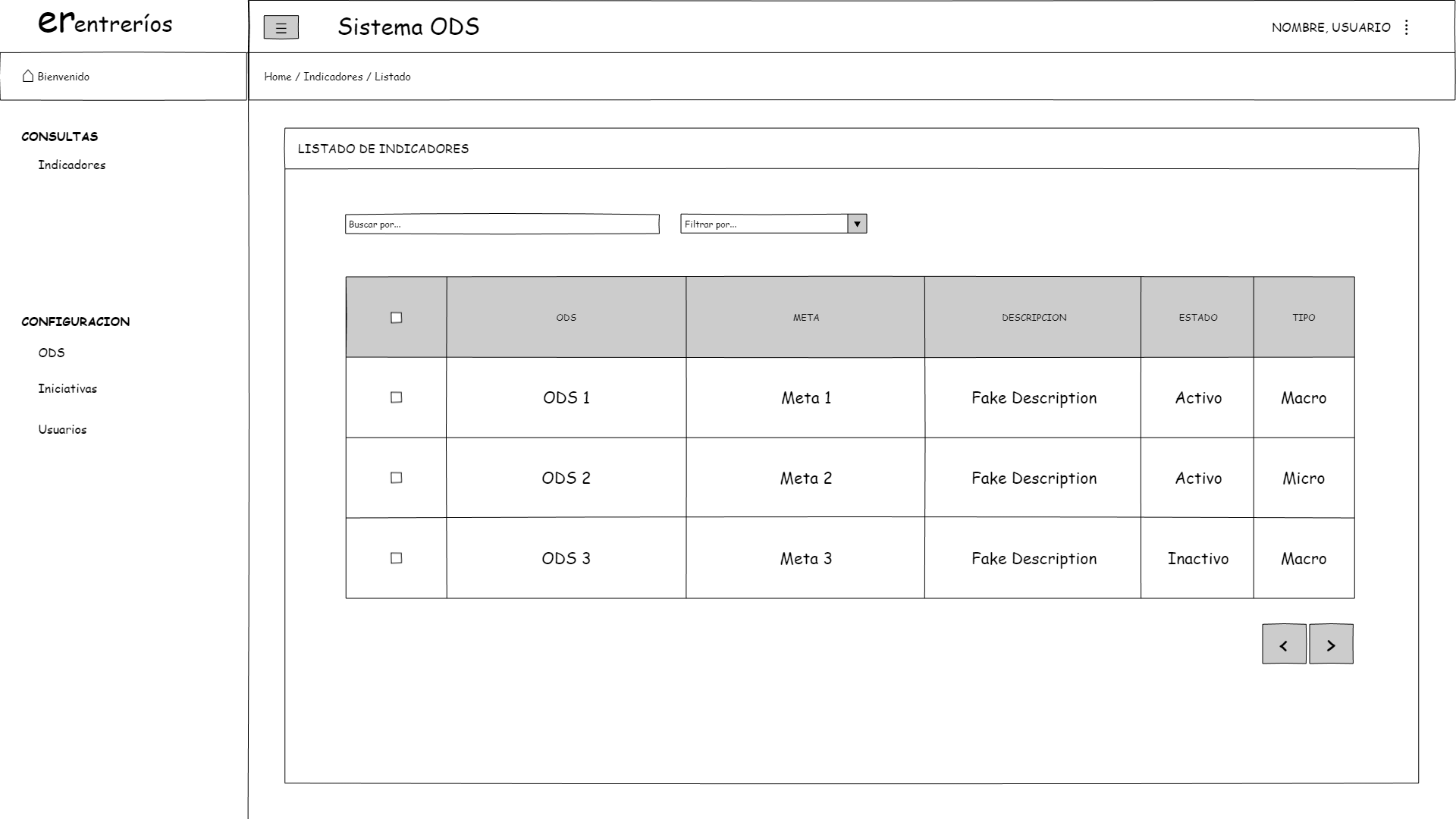
Task: Check the ODS 2 row checkbox
Action: pos(396,478)
